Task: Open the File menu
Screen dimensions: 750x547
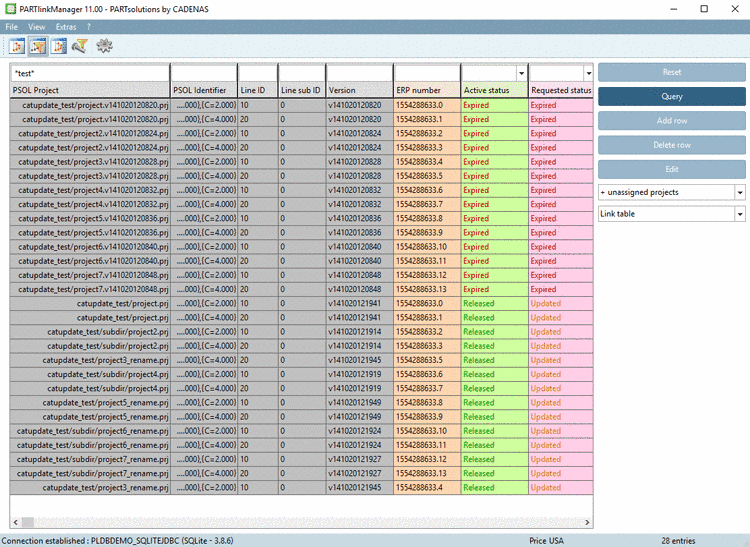Action: pyautogui.click(x=12, y=26)
